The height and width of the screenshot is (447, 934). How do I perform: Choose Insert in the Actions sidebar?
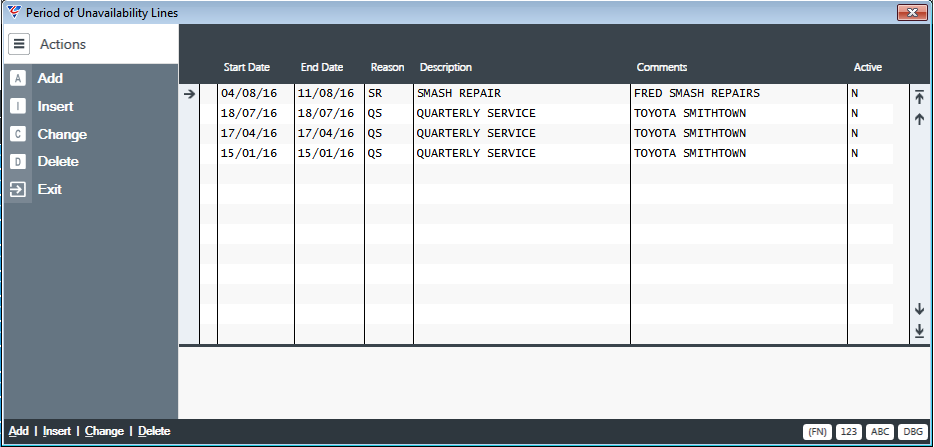[55, 106]
